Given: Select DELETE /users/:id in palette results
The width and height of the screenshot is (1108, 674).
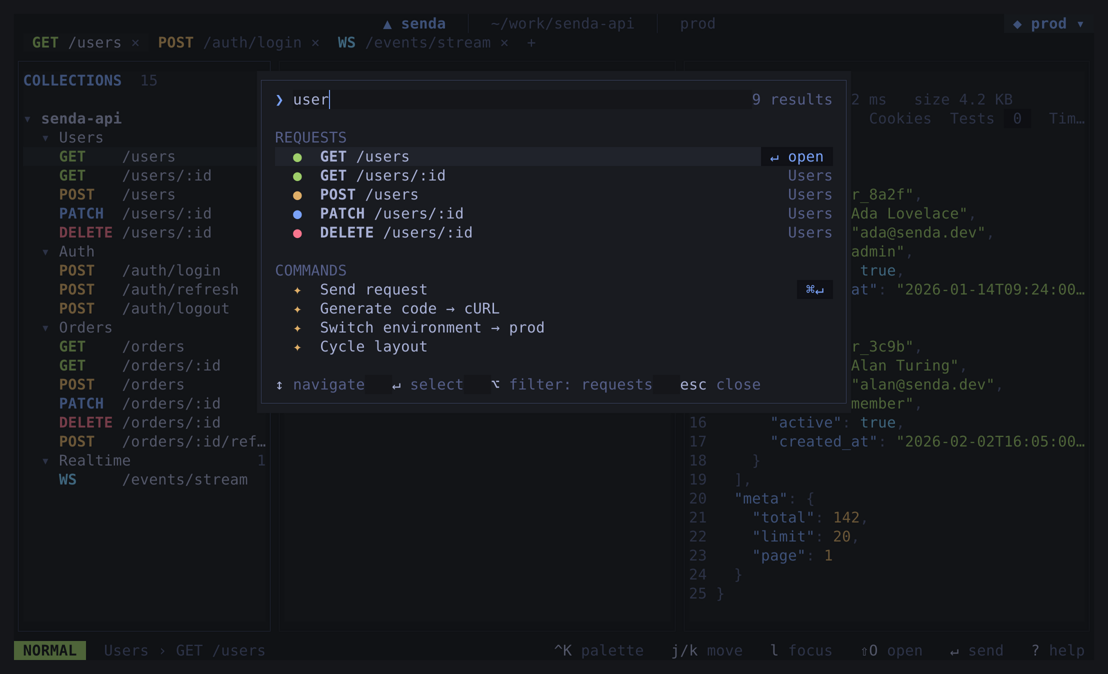Looking at the screenshot, I should tap(553, 233).
